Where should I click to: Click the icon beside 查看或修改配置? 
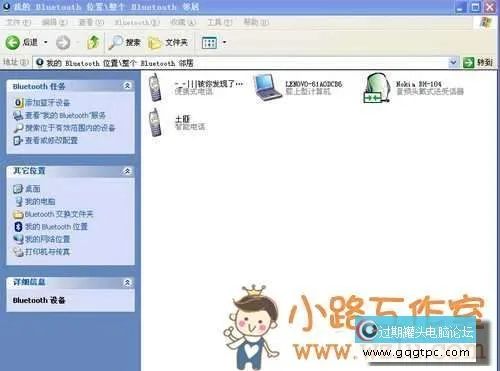[18, 141]
